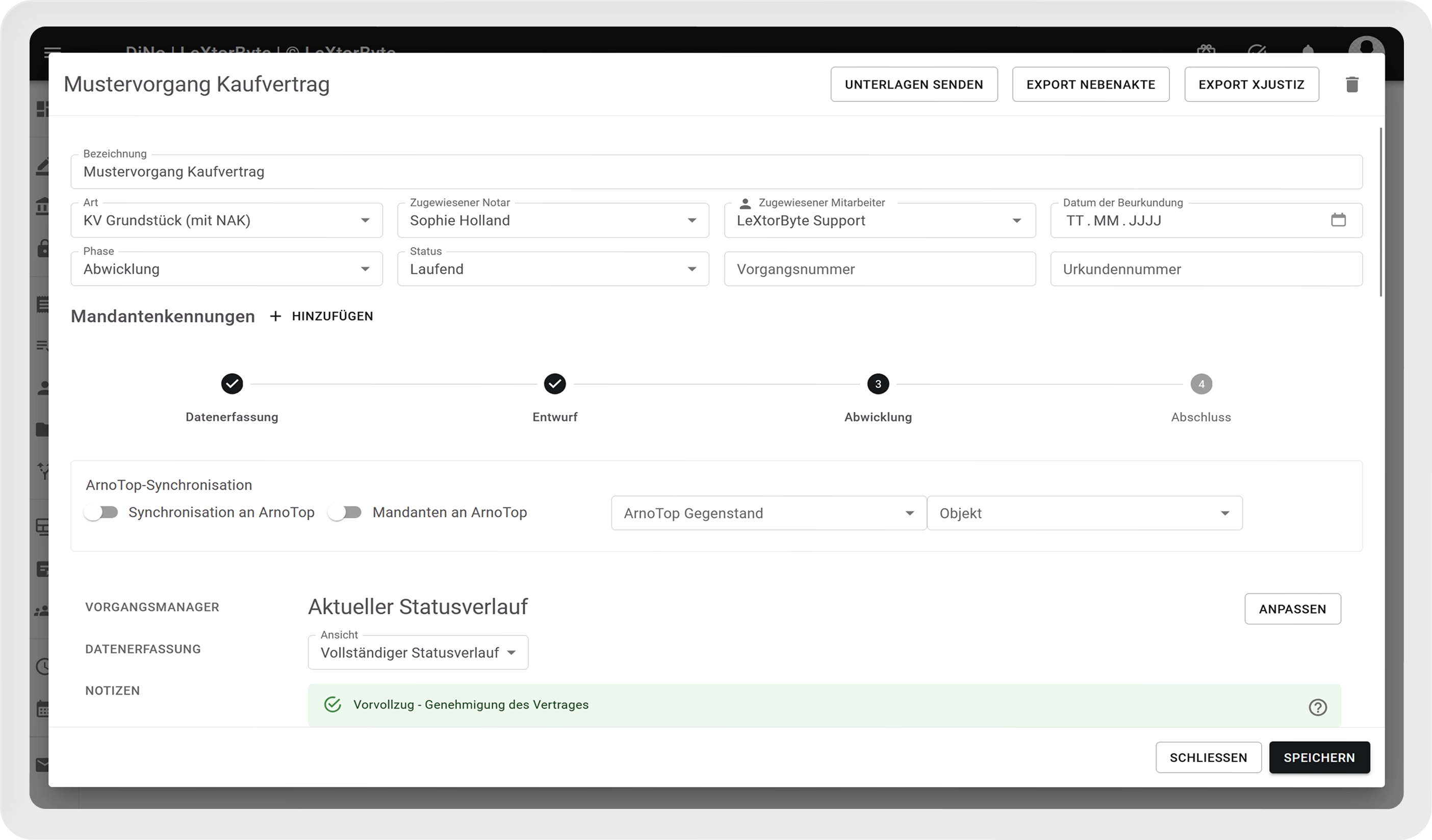Screen dimensions: 1432x840
Task: Toggle Mandanten an ArnoTop switch
Action: [345, 512]
